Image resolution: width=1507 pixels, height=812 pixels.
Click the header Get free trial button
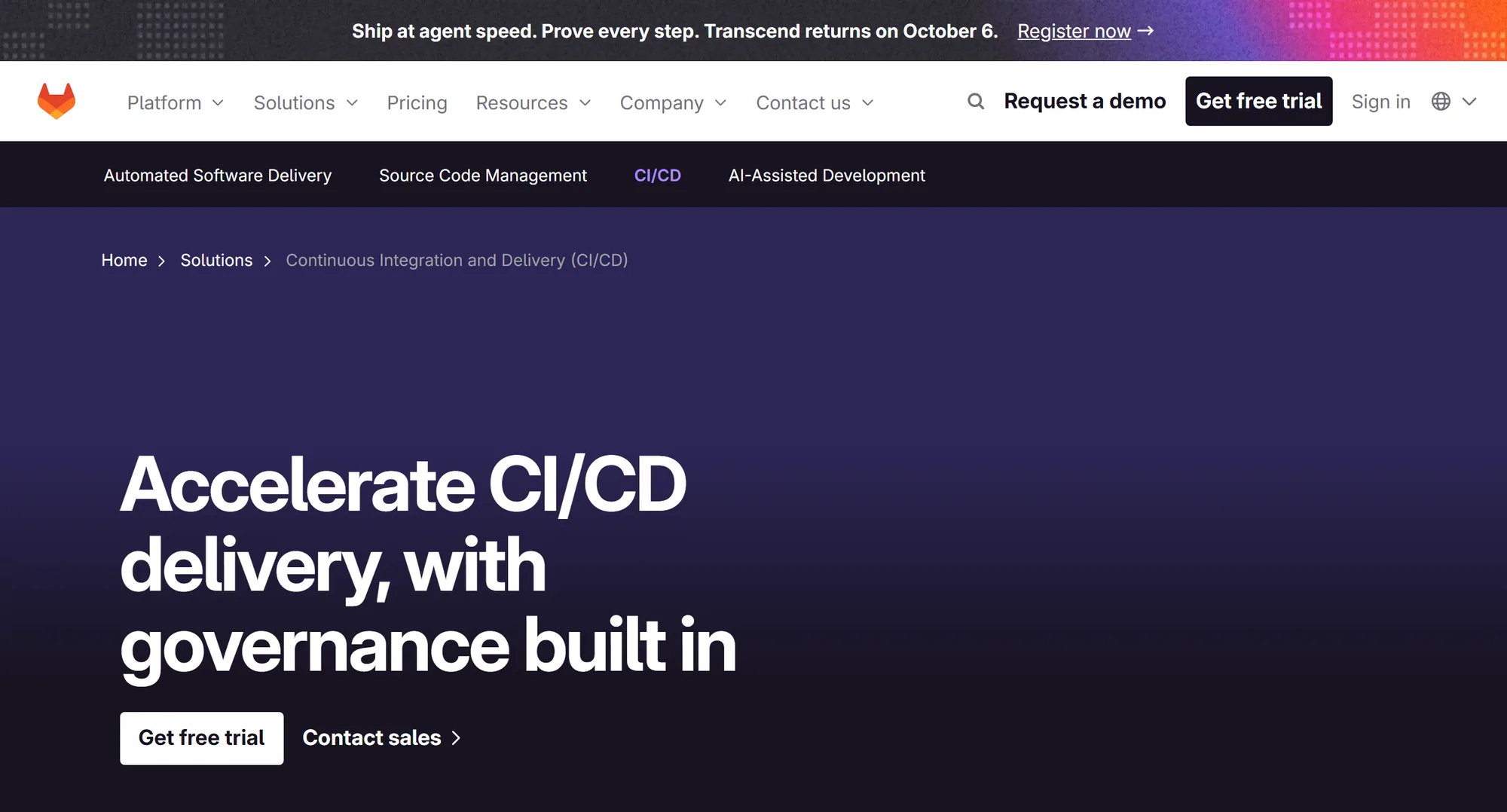click(1258, 101)
